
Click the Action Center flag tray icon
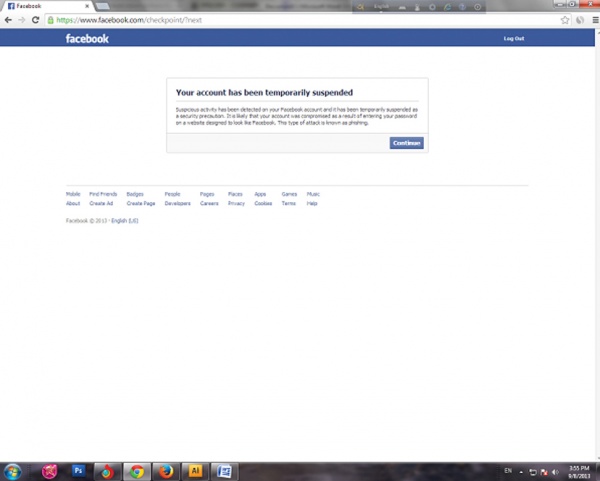(x=544, y=472)
